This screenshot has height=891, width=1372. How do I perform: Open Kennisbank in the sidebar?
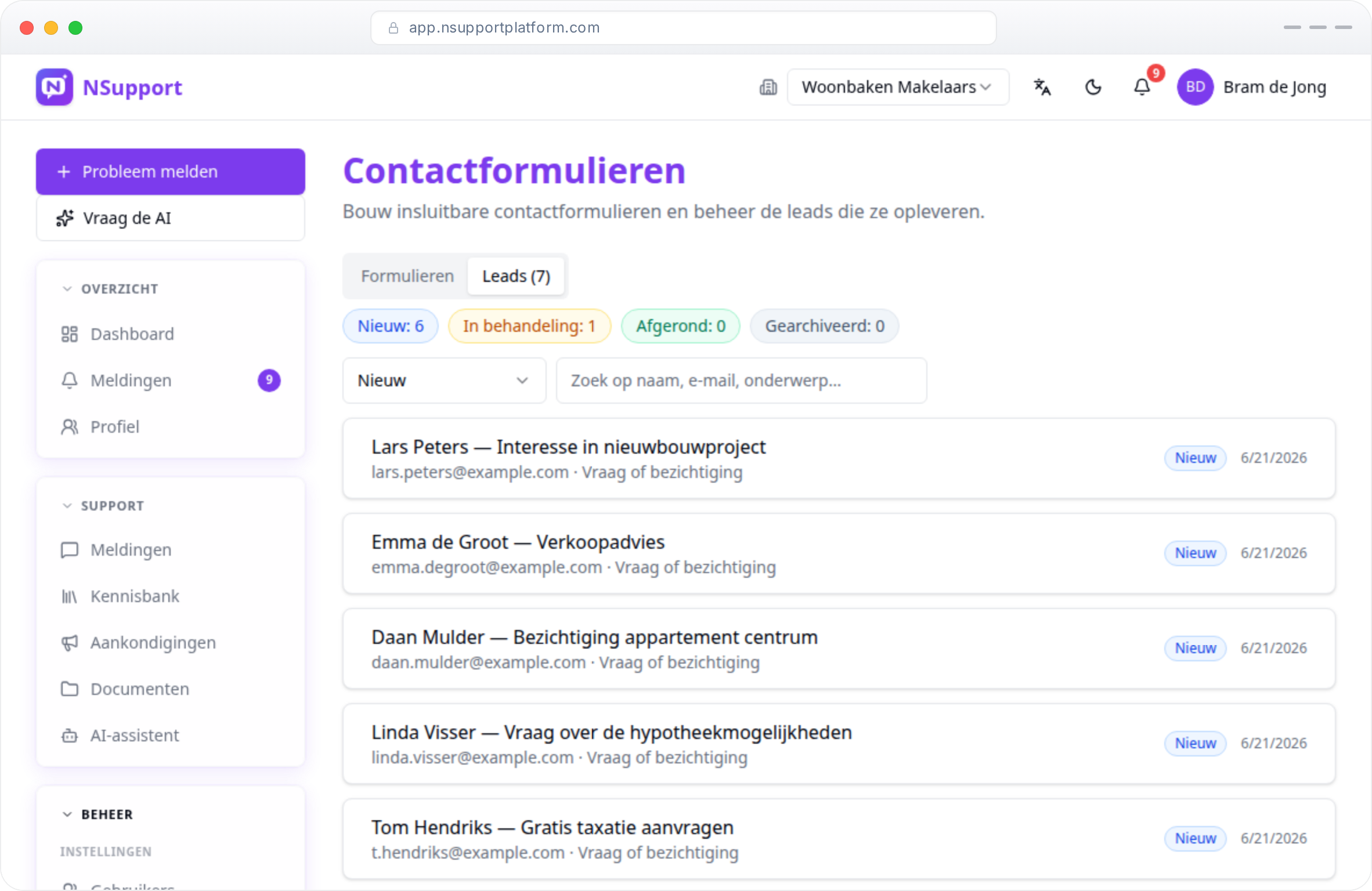point(171,596)
